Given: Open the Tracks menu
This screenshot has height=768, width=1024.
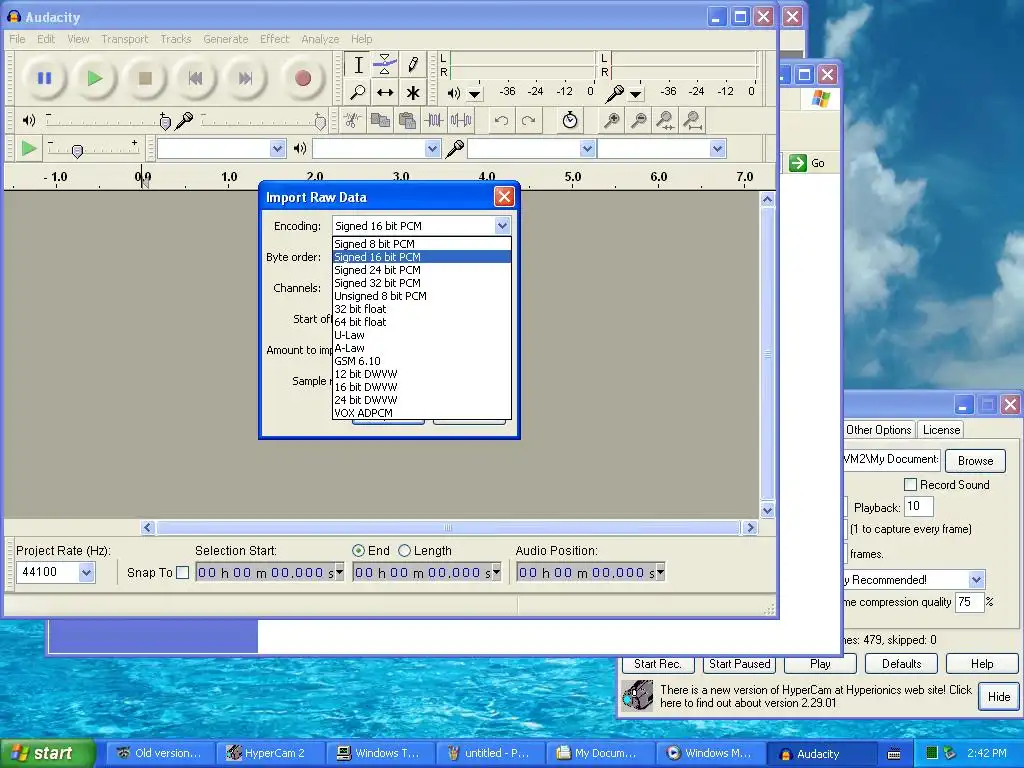Looking at the screenshot, I should point(176,39).
